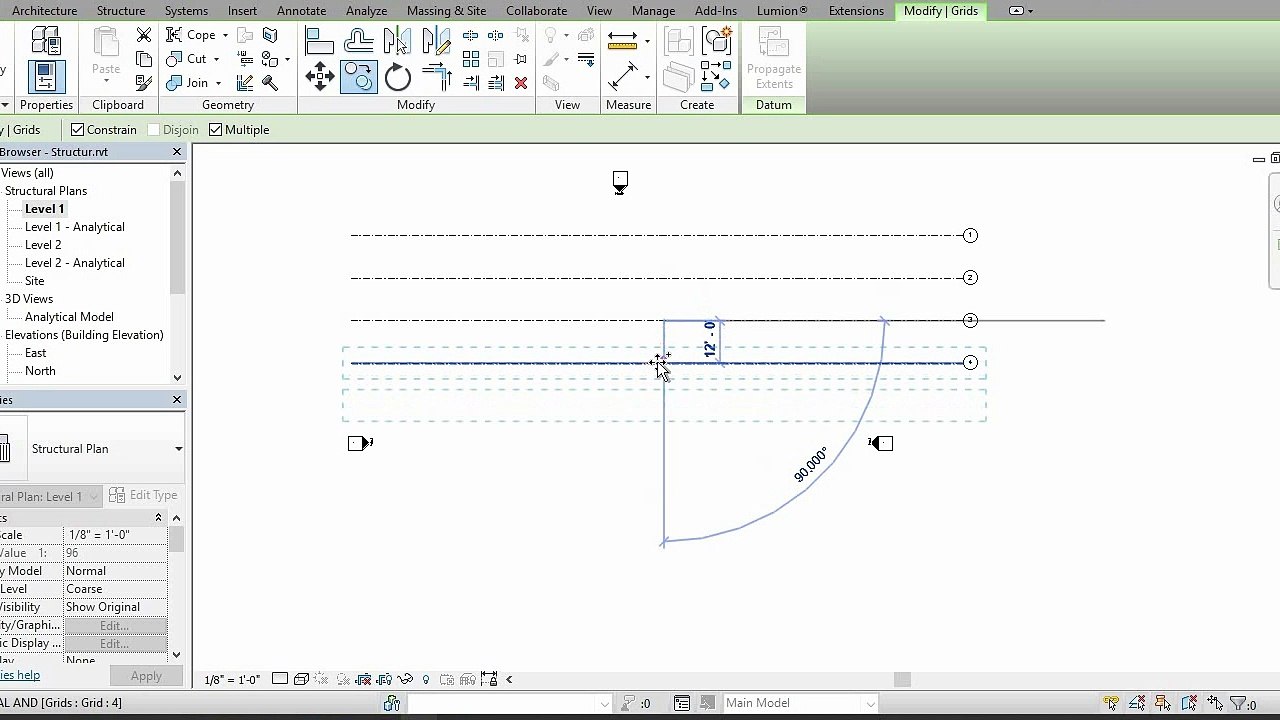Toggle the Constrain checkbox
Viewport: 1280px width, 720px height.
pyautogui.click(x=77, y=130)
